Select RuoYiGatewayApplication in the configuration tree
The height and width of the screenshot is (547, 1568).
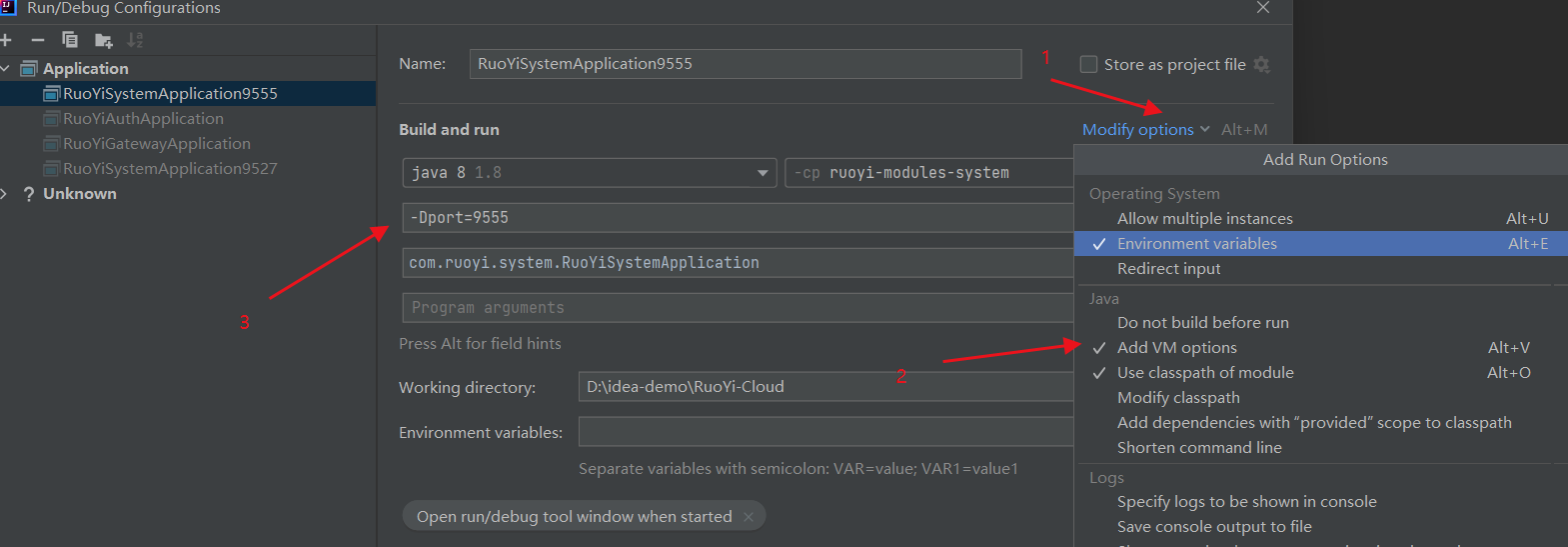(157, 144)
